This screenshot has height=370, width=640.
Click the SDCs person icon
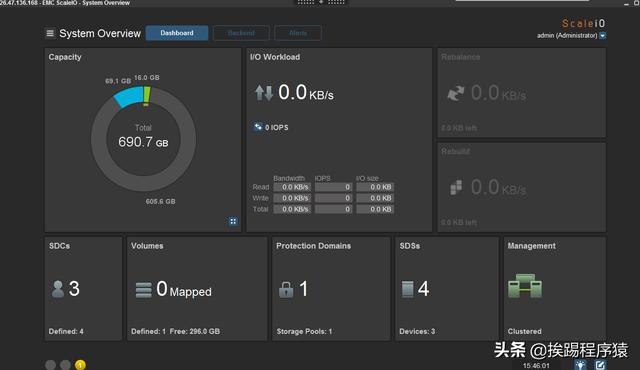click(x=58, y=289)
